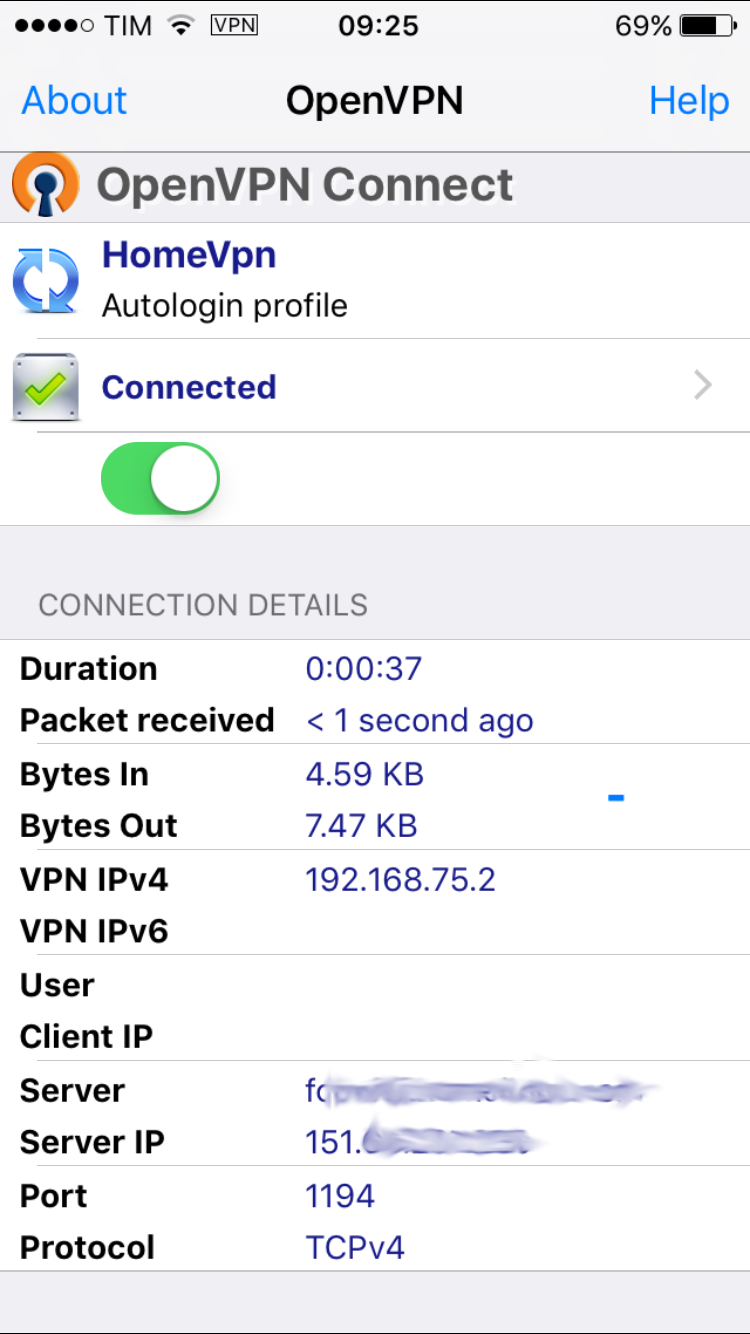This screenshot has width=750, height=1334.
Task: Tap the OpenVPN keyhole logo icon
Action: click(45, 185)
